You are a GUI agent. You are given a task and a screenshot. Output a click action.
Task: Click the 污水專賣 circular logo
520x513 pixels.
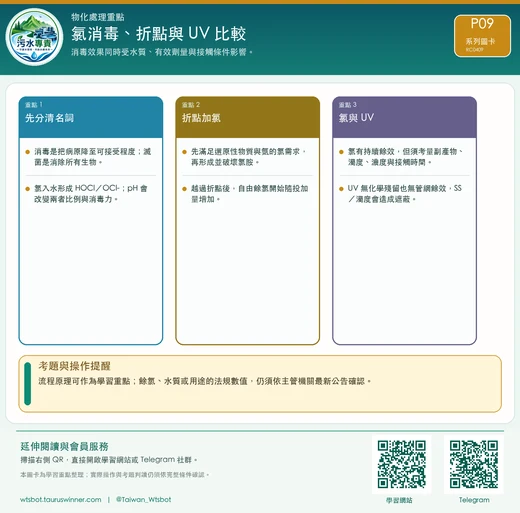[x=34, y=37]
